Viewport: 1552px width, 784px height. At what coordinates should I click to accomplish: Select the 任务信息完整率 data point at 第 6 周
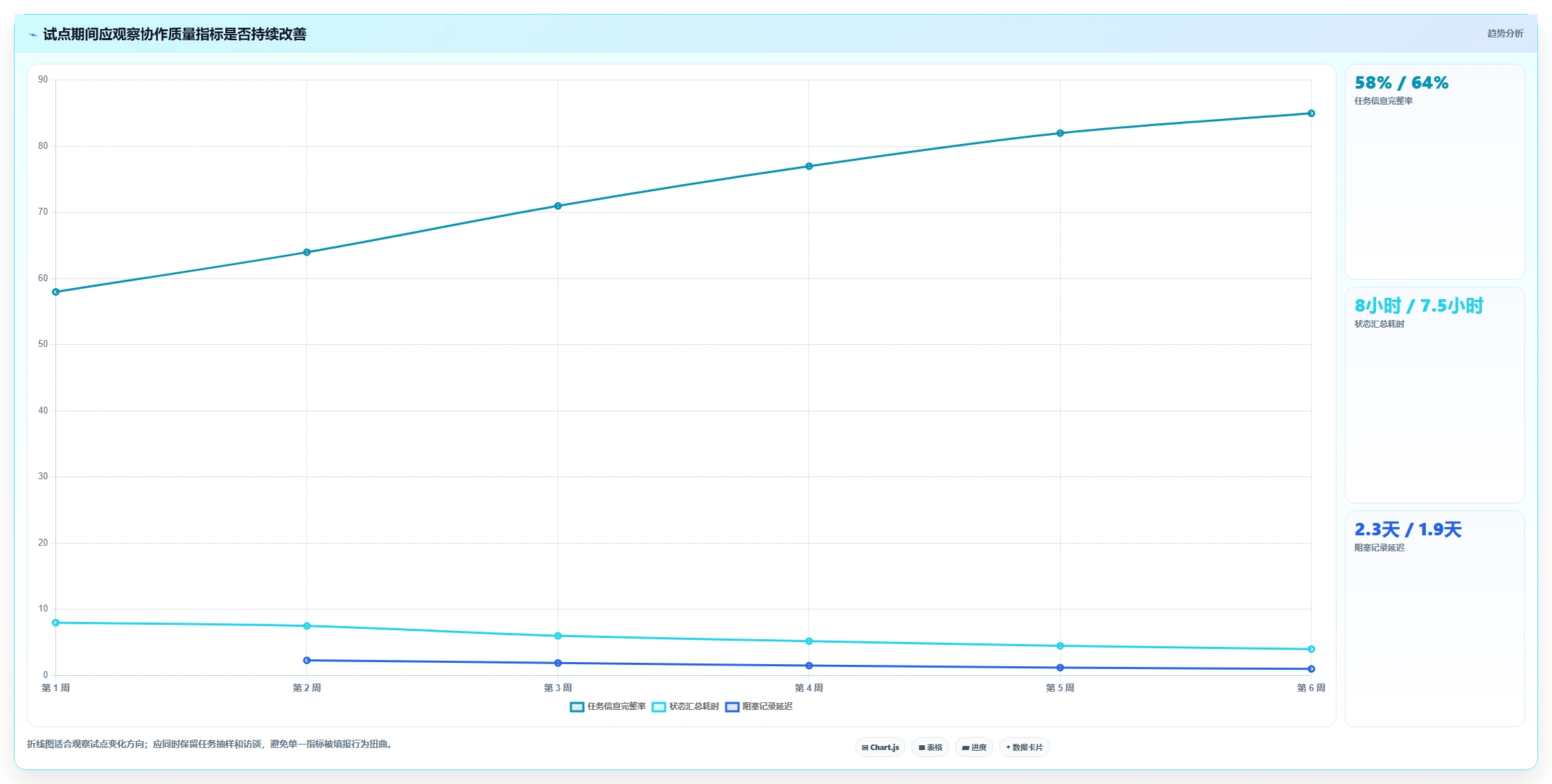[x=1311, y=114]
